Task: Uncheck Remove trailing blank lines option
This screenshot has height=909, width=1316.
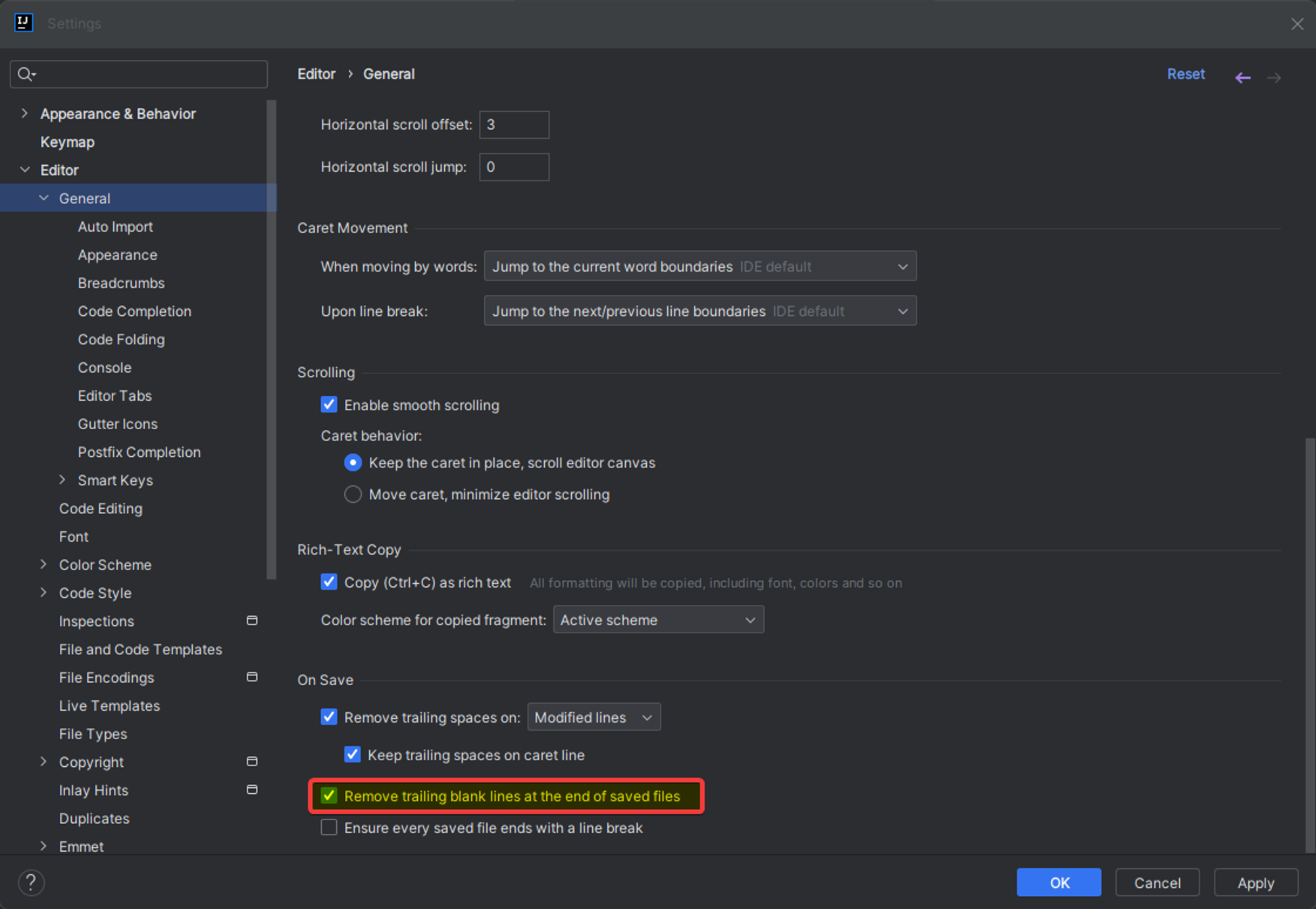Action: click(329, 796)
